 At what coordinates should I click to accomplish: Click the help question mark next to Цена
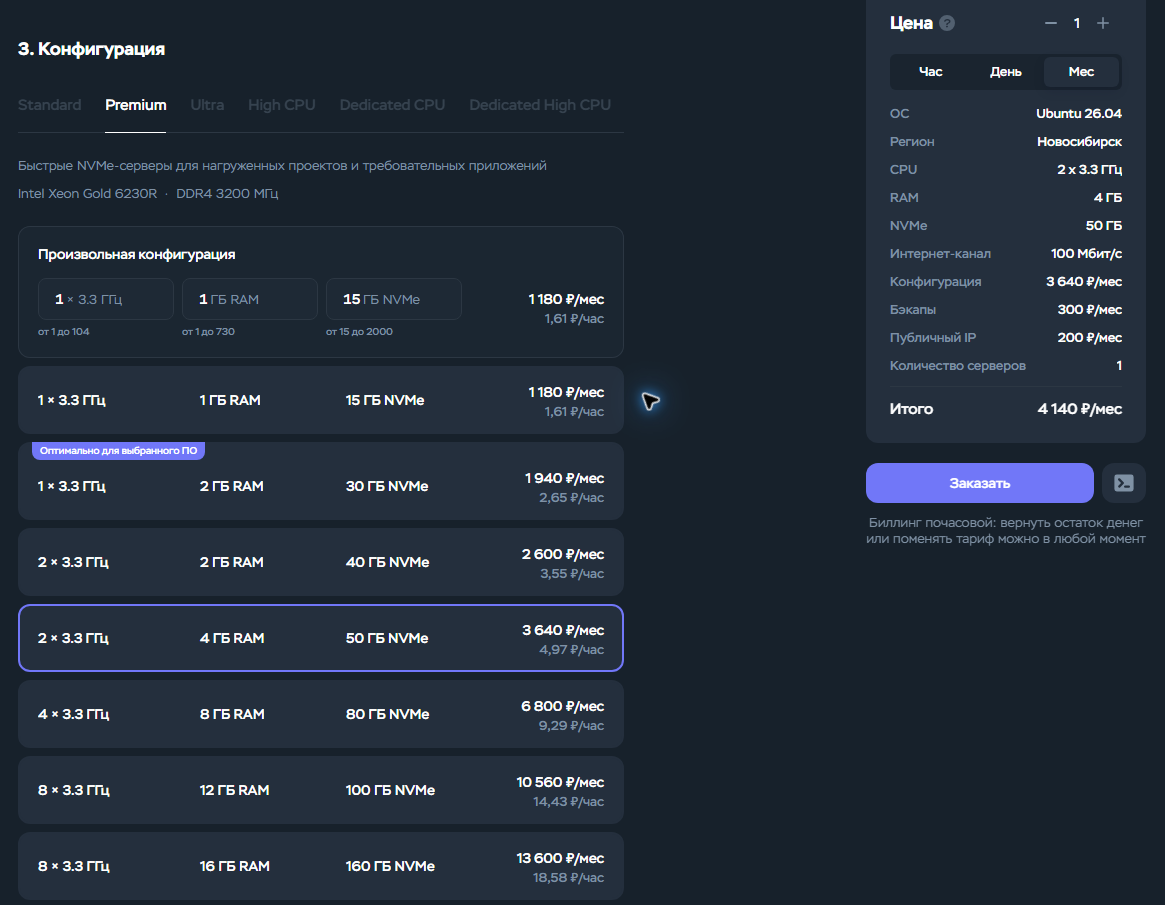coord(947,23)
